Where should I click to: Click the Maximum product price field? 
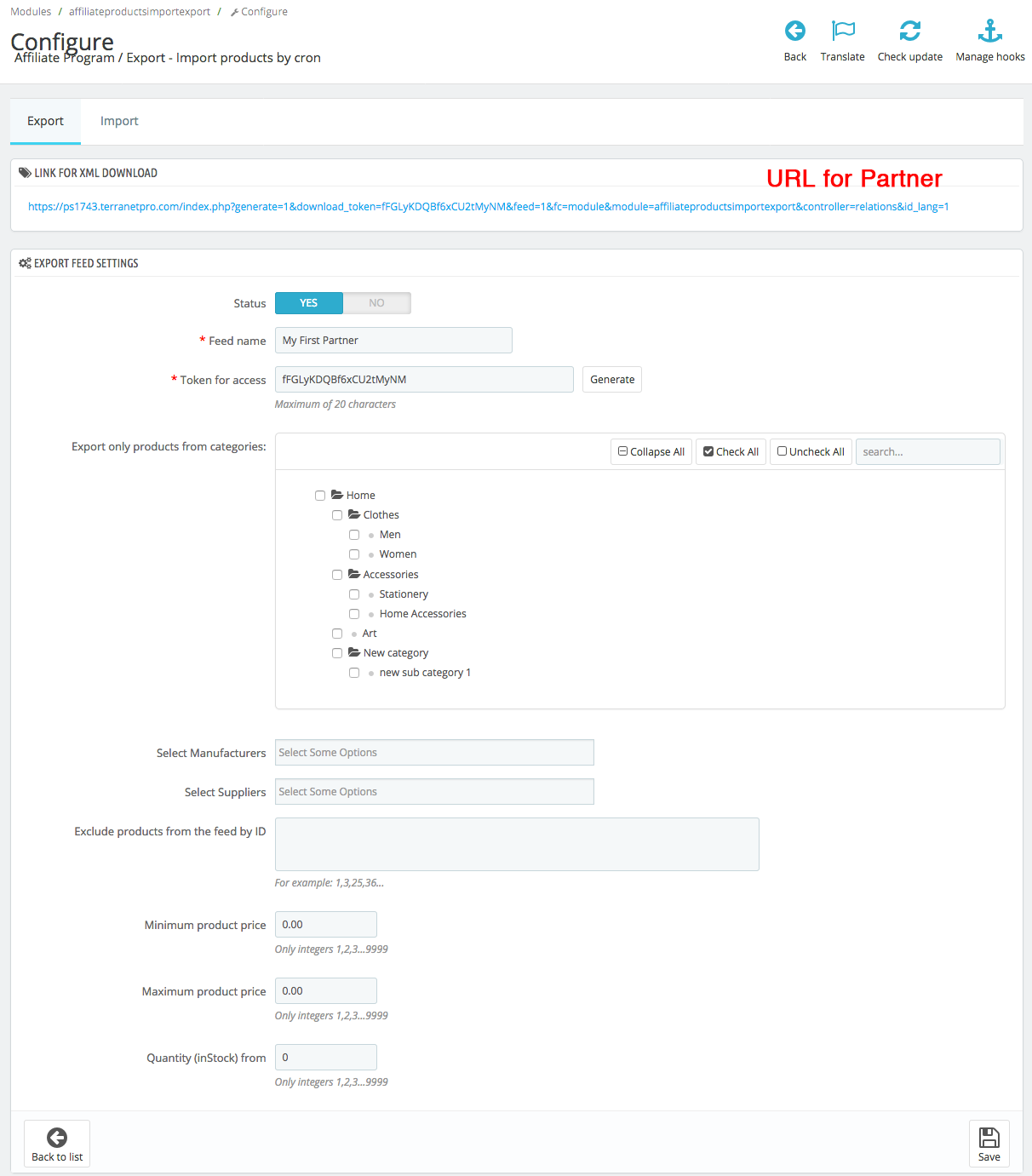326,991
